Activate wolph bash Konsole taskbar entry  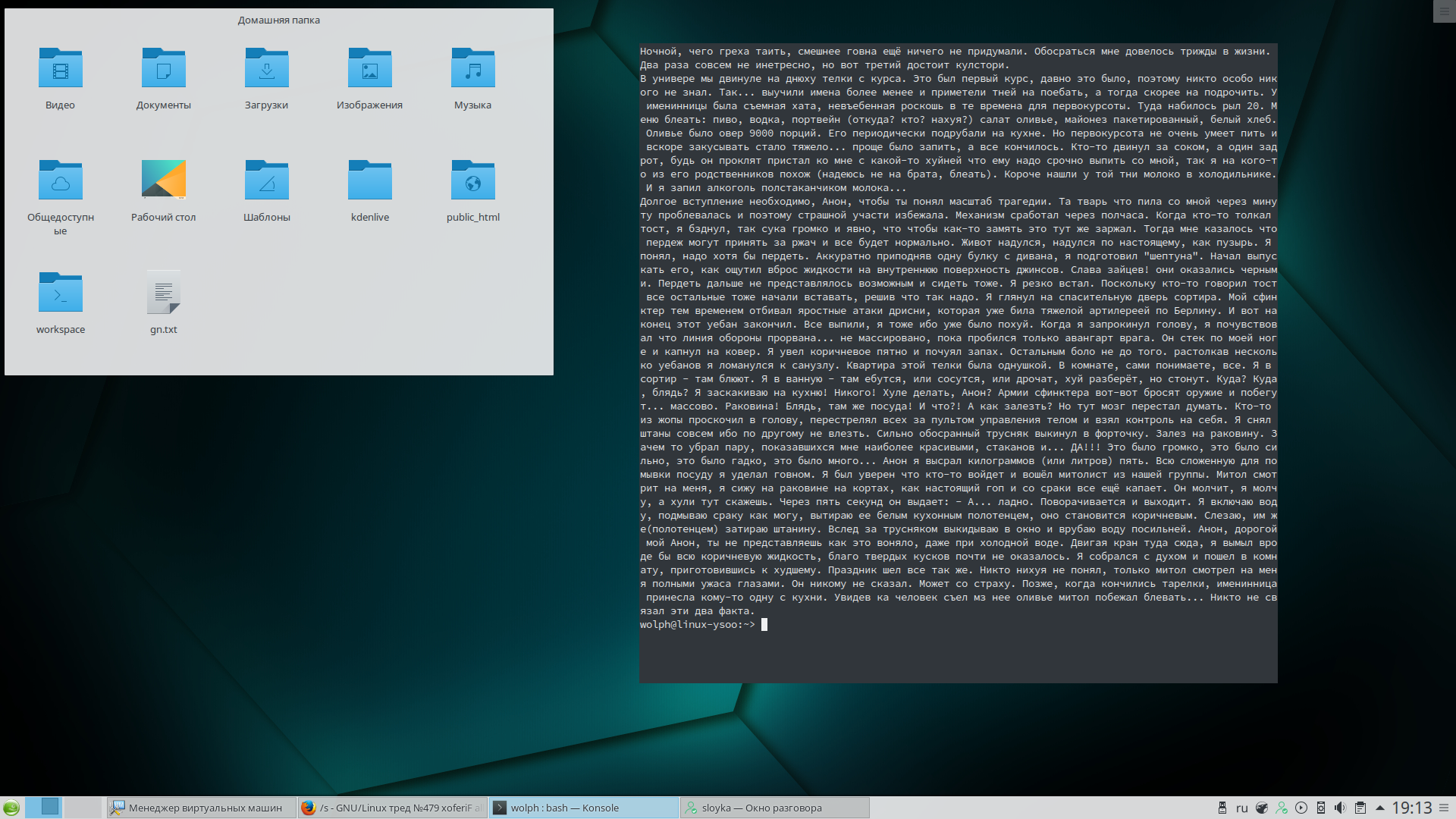583,808
